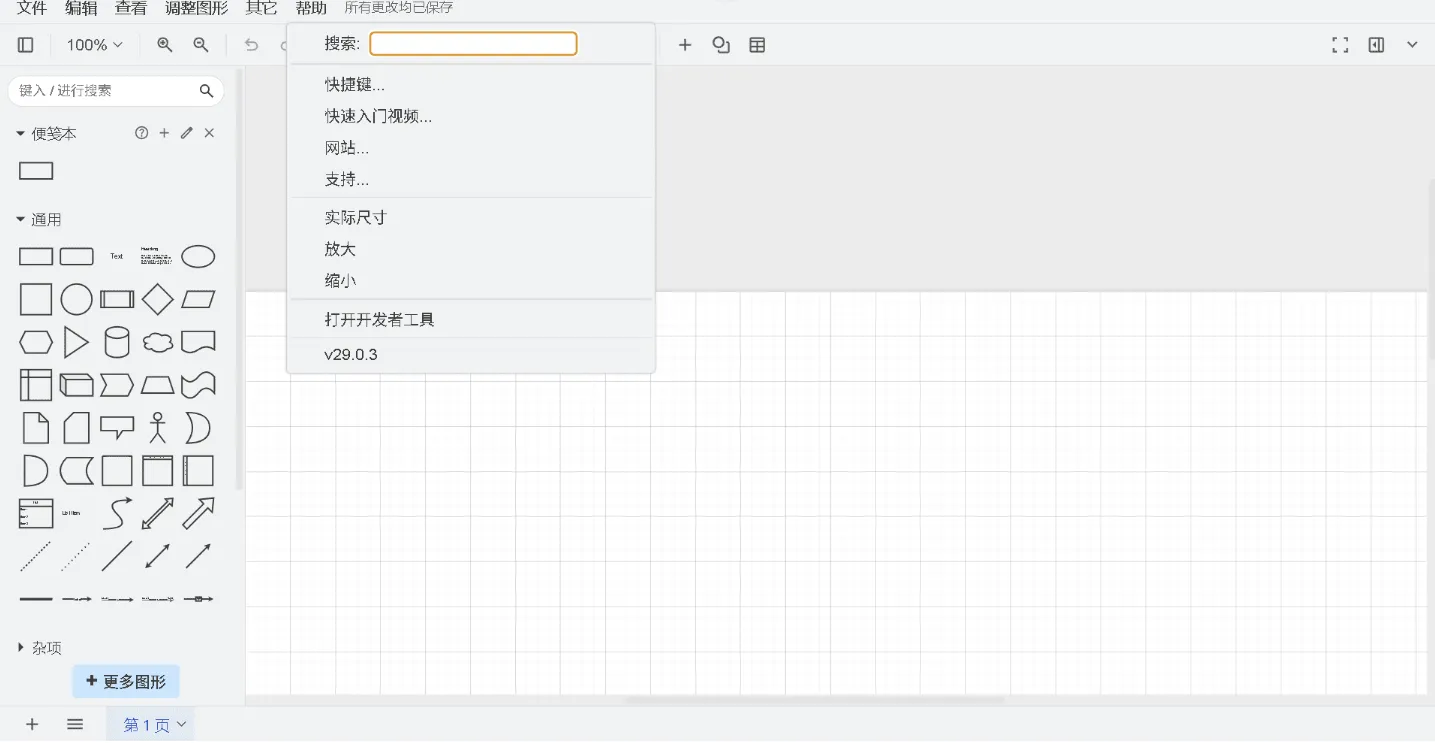Viewport: 1435px width, 743px height.
Task: Enter fullscreen via the top-right icon
Action: click(1339, 45)
